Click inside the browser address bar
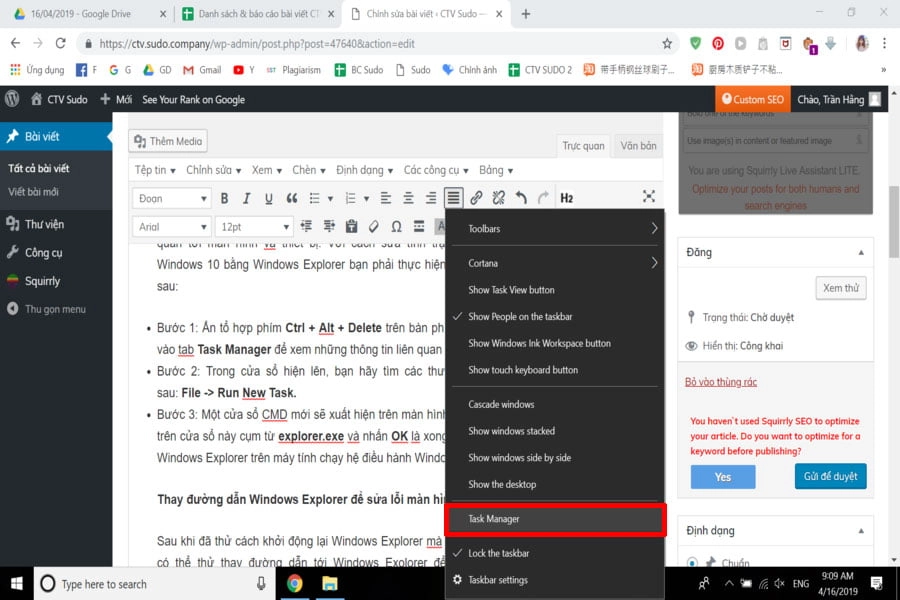Viewport: 900px width, 600px height. 300,44
